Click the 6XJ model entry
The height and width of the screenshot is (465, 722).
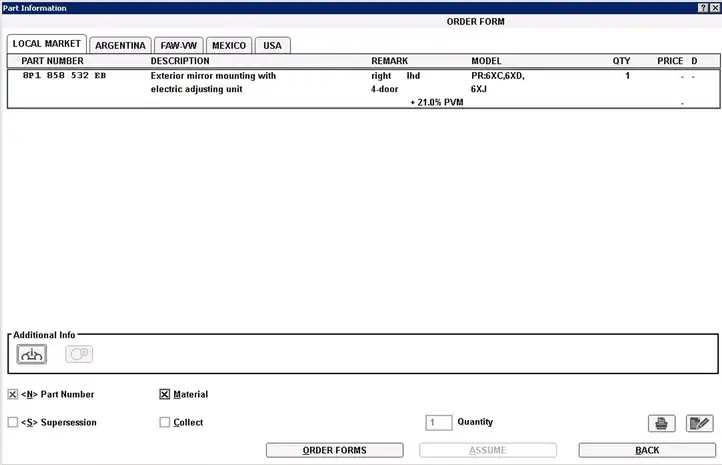click(479, 89)
